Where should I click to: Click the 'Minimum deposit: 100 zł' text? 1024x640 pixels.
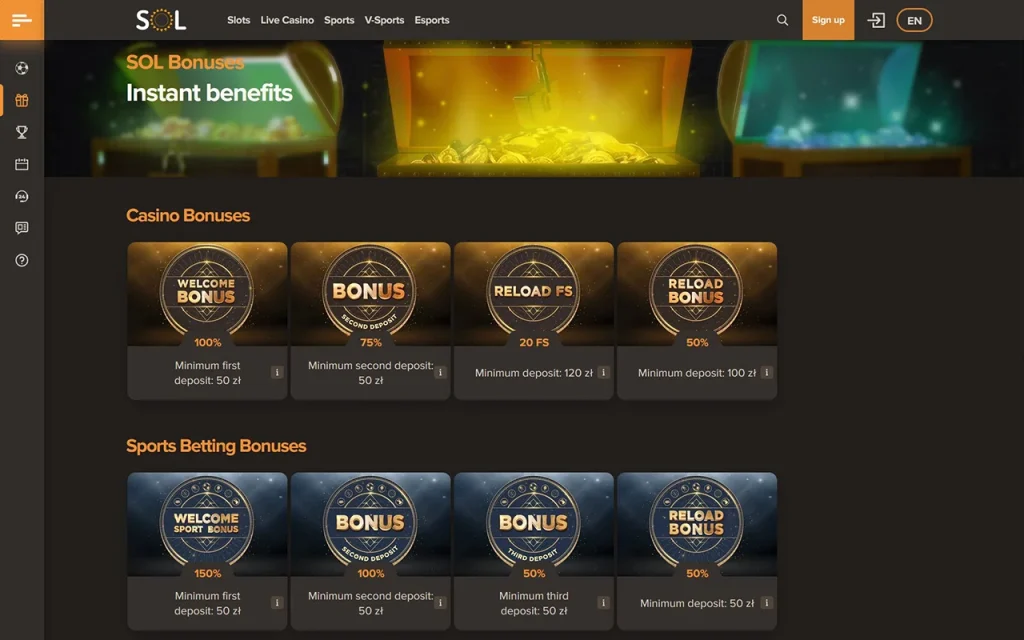pos(697,373)
